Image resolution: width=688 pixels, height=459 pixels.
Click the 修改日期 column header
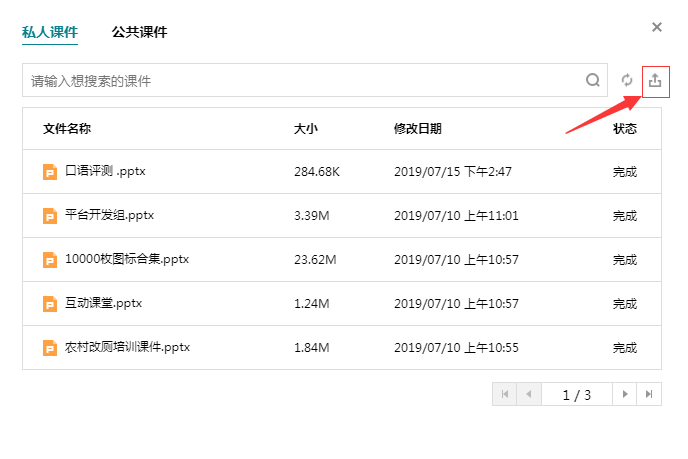coord(417,129)
